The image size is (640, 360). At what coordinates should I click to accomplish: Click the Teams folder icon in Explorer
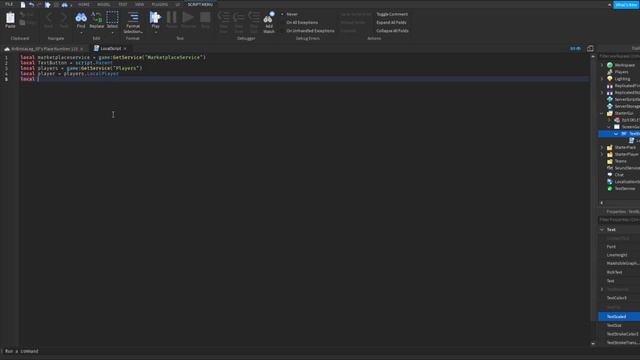(x=610, y=161)
